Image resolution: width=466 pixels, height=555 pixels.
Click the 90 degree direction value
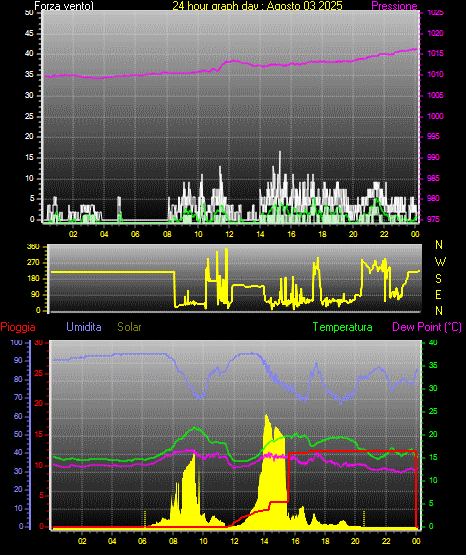tap(35, 294)
